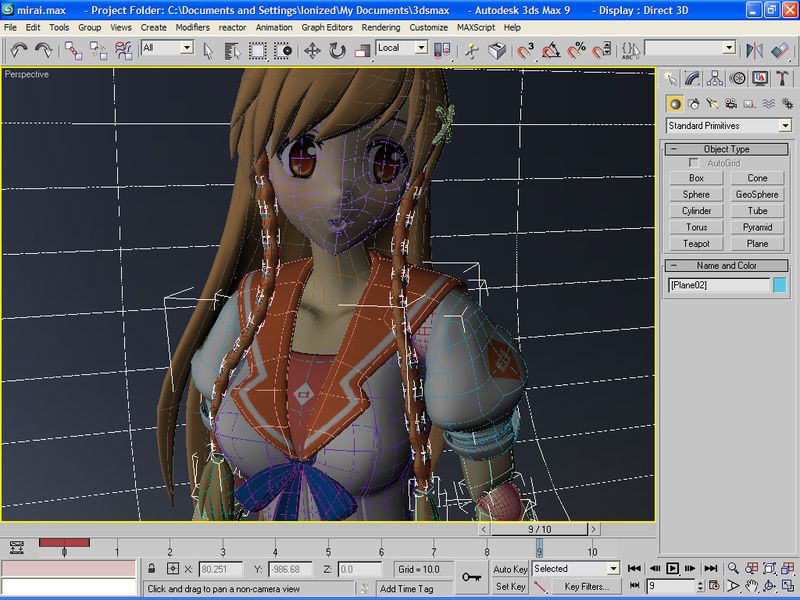Viewport: 800px width, 600px height.
Task: Click the Key Filters button
Action: click(x=586, y=587)
